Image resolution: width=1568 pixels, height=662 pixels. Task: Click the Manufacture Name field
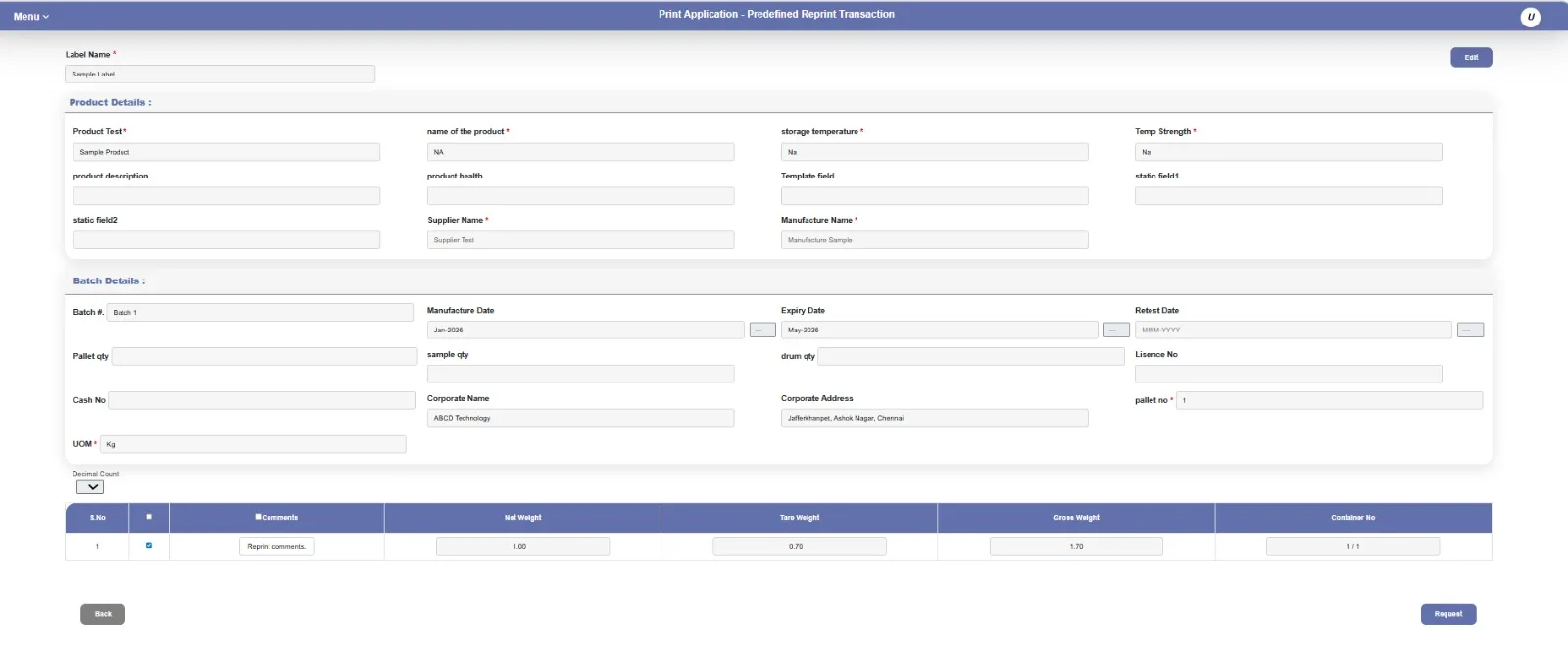pos(934,240)
